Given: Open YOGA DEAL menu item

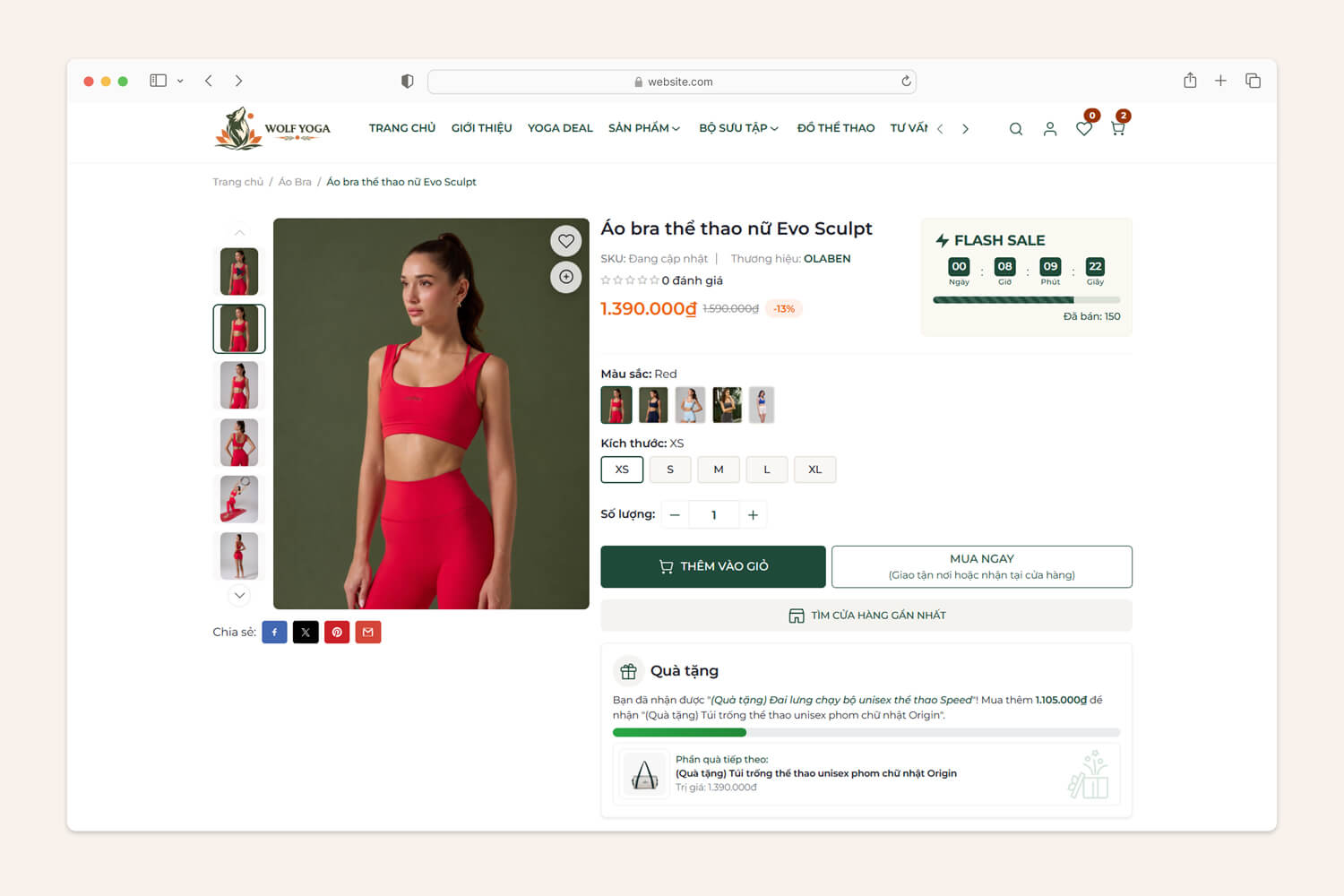Looking at the screenshot, I should (560, 128).
